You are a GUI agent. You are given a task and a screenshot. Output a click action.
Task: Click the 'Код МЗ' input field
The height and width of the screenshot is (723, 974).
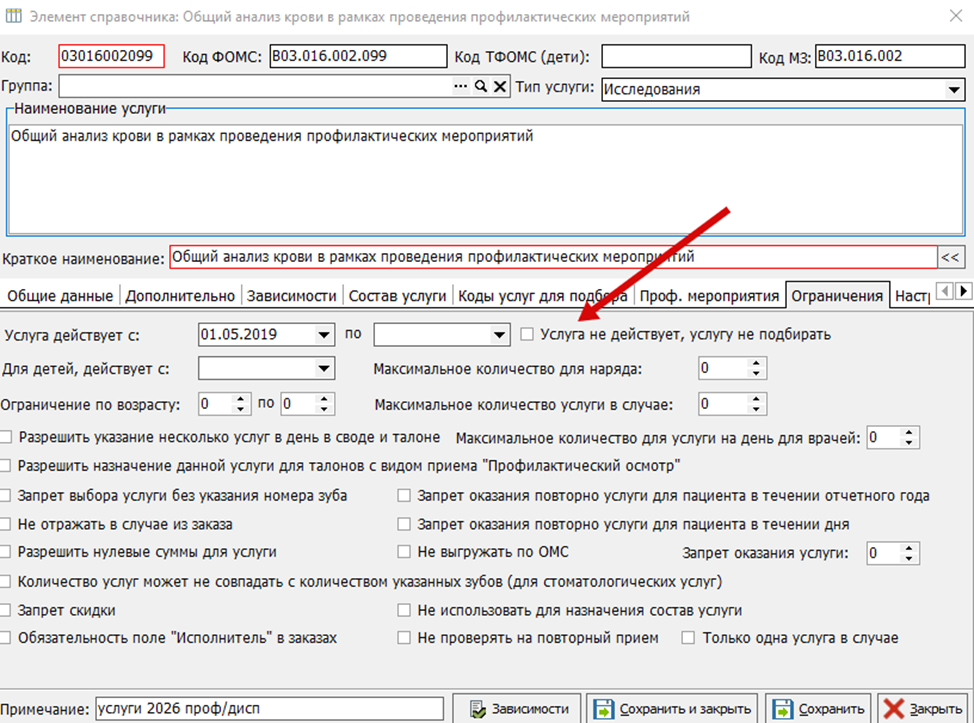[890, 57]
